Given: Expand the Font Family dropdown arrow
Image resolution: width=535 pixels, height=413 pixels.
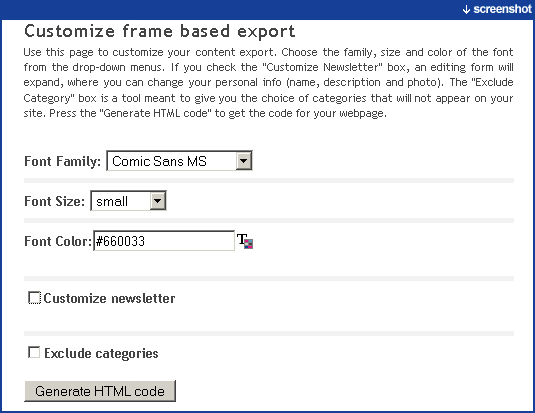Looking at the screenshot, I should 244,161.
